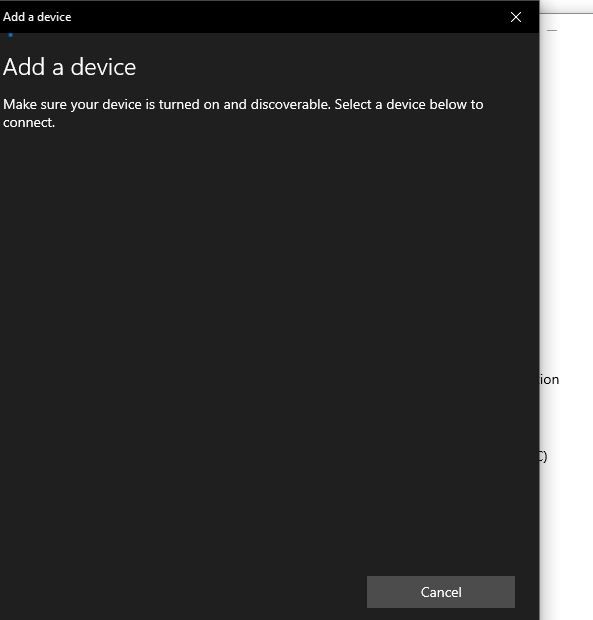Click the word 'connect.' in the instructions
Viewport: 593px width, 620px height.
tap(29, 123)
